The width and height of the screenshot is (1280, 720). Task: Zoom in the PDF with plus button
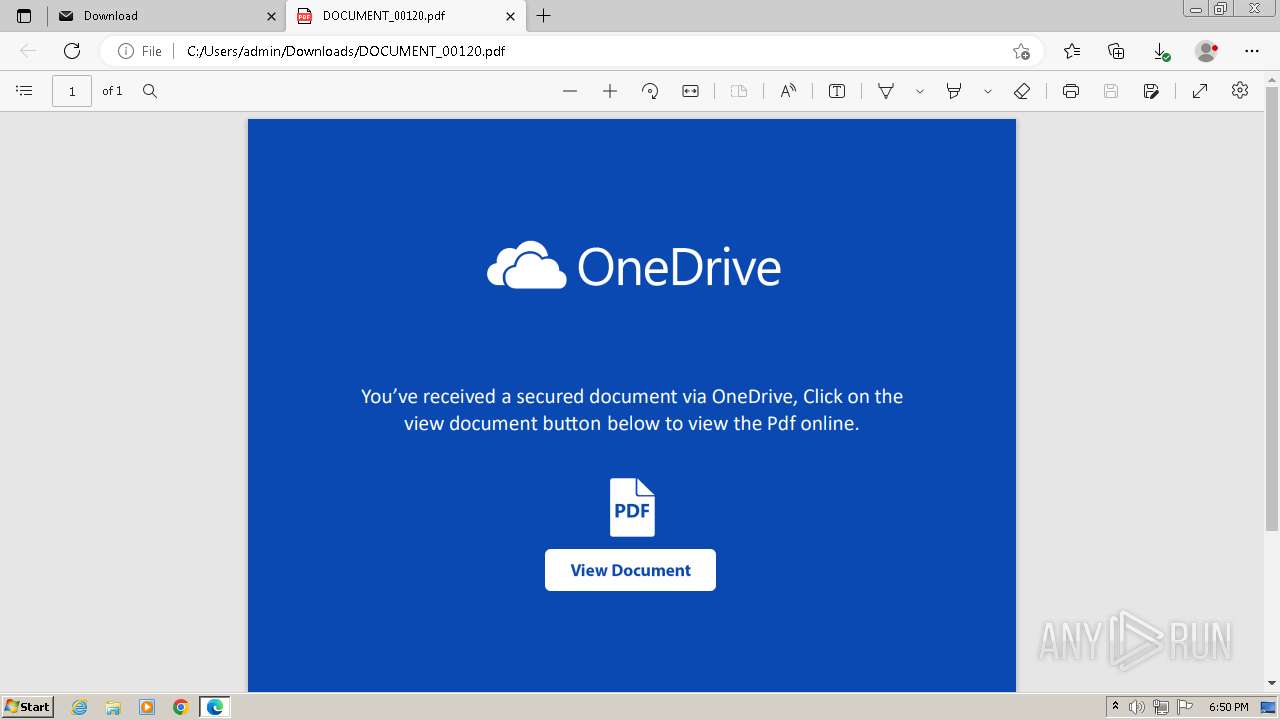coord(610,91)
